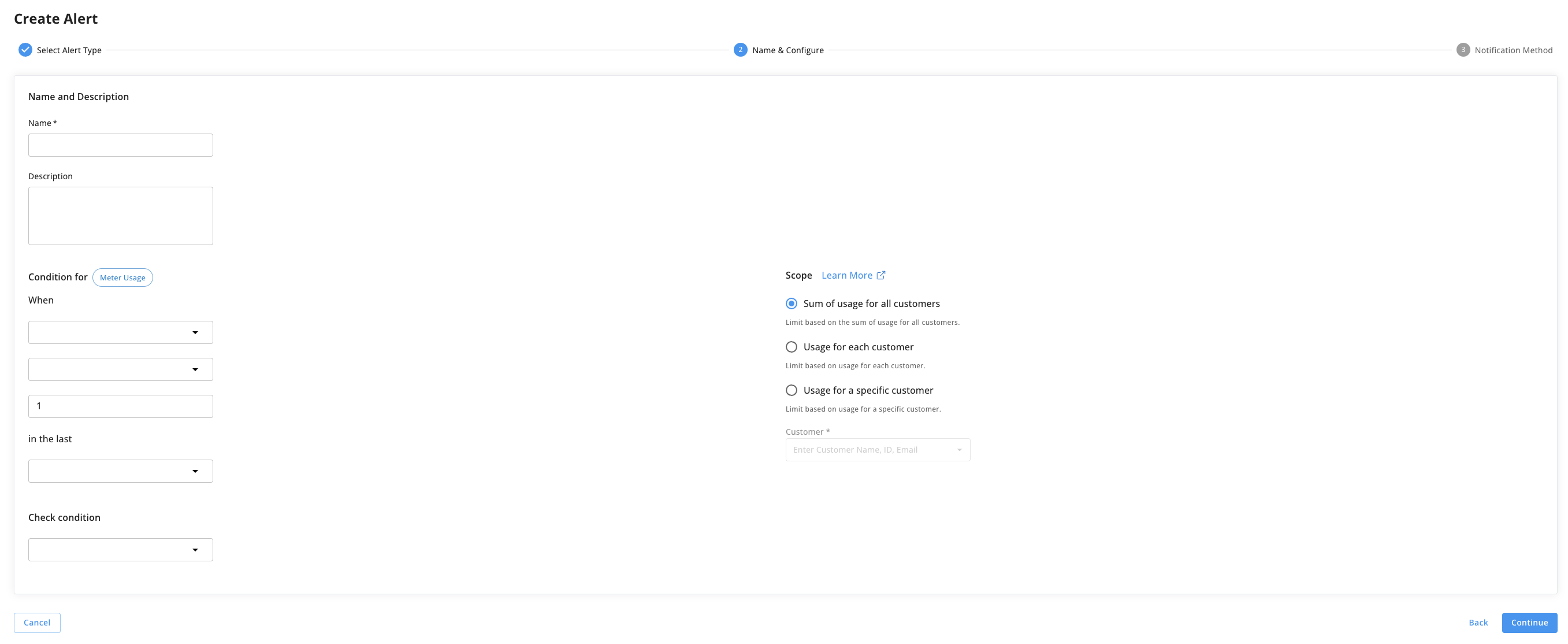1568x644 pixels.
Task: Click the step 3 Notification Method circle icon
Action: (1463, 50)
